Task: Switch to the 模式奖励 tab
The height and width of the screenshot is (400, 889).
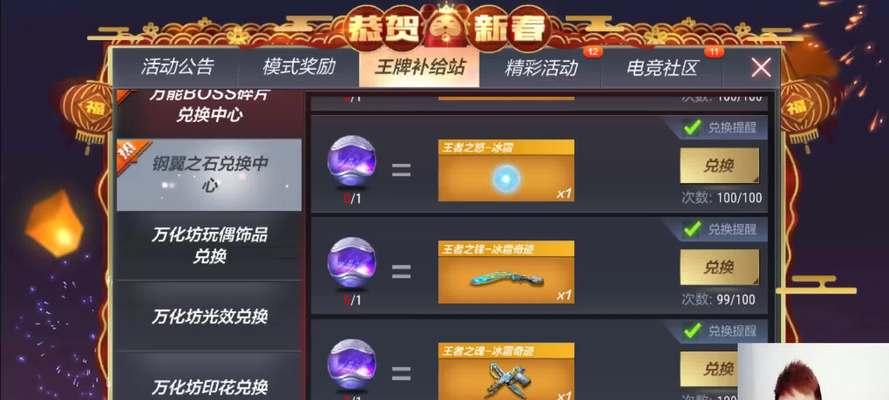Action: point(299,67)
